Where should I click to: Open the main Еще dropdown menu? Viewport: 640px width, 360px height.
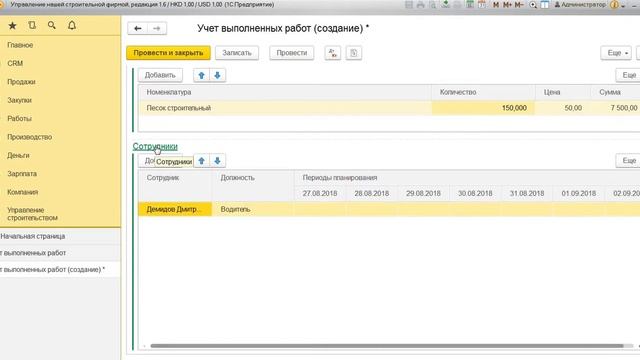click(616, 53)
